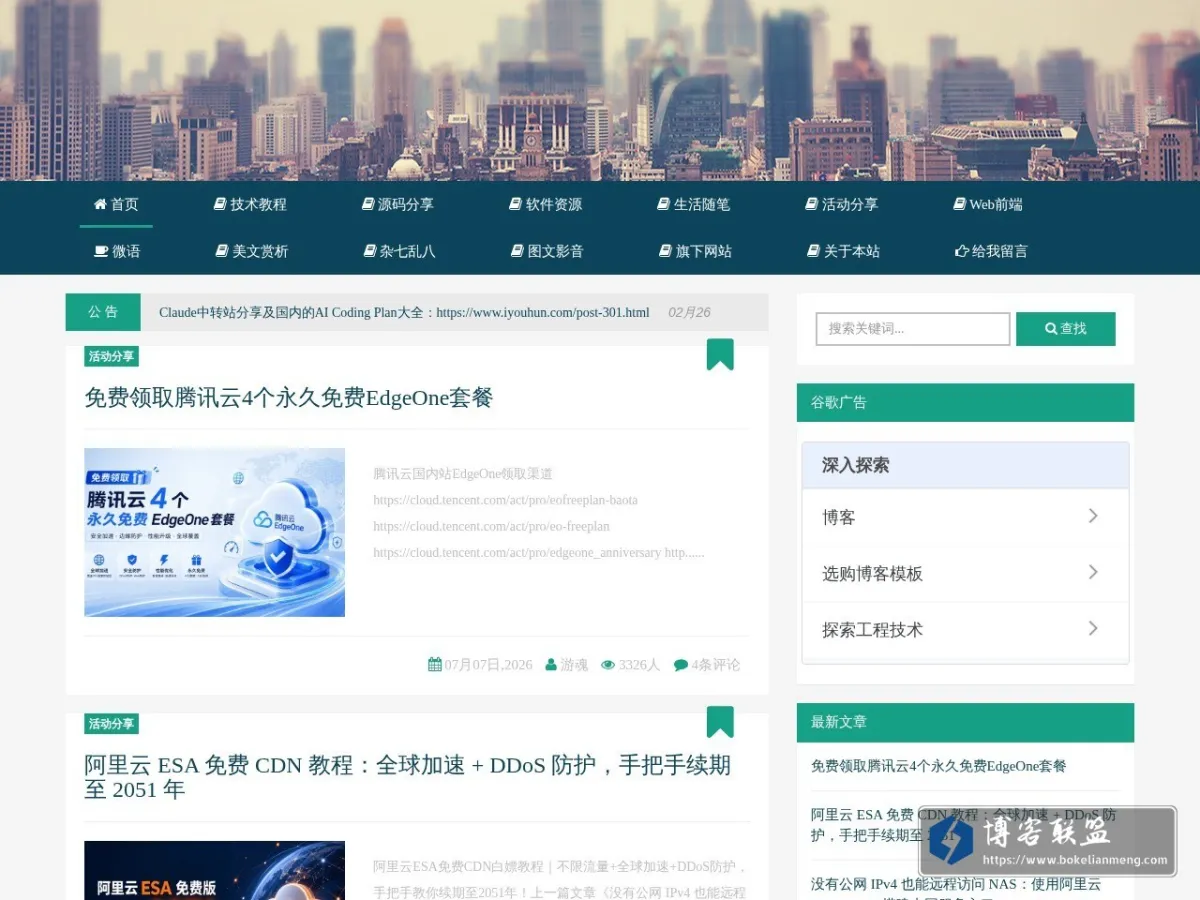Open post title 阿里云 ESA 免费 CDN 教程

[x=407, y=777]
